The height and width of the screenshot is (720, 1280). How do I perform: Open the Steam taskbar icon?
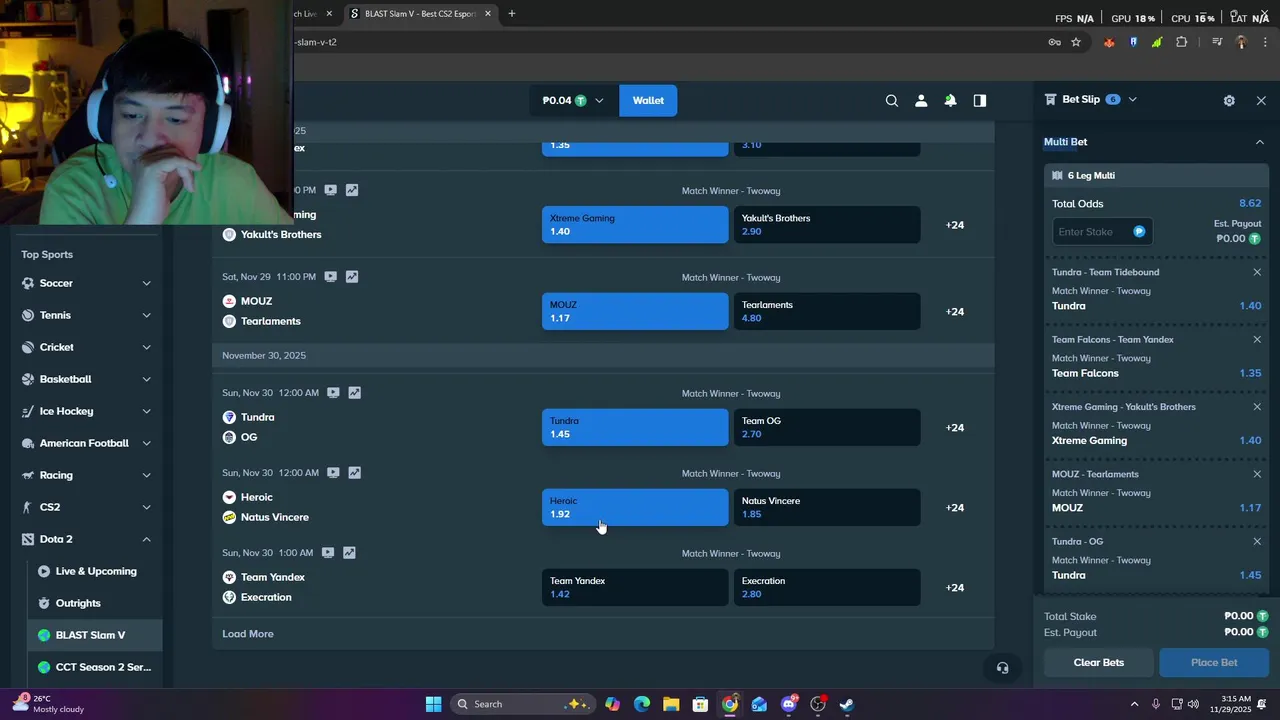(847, 704)
